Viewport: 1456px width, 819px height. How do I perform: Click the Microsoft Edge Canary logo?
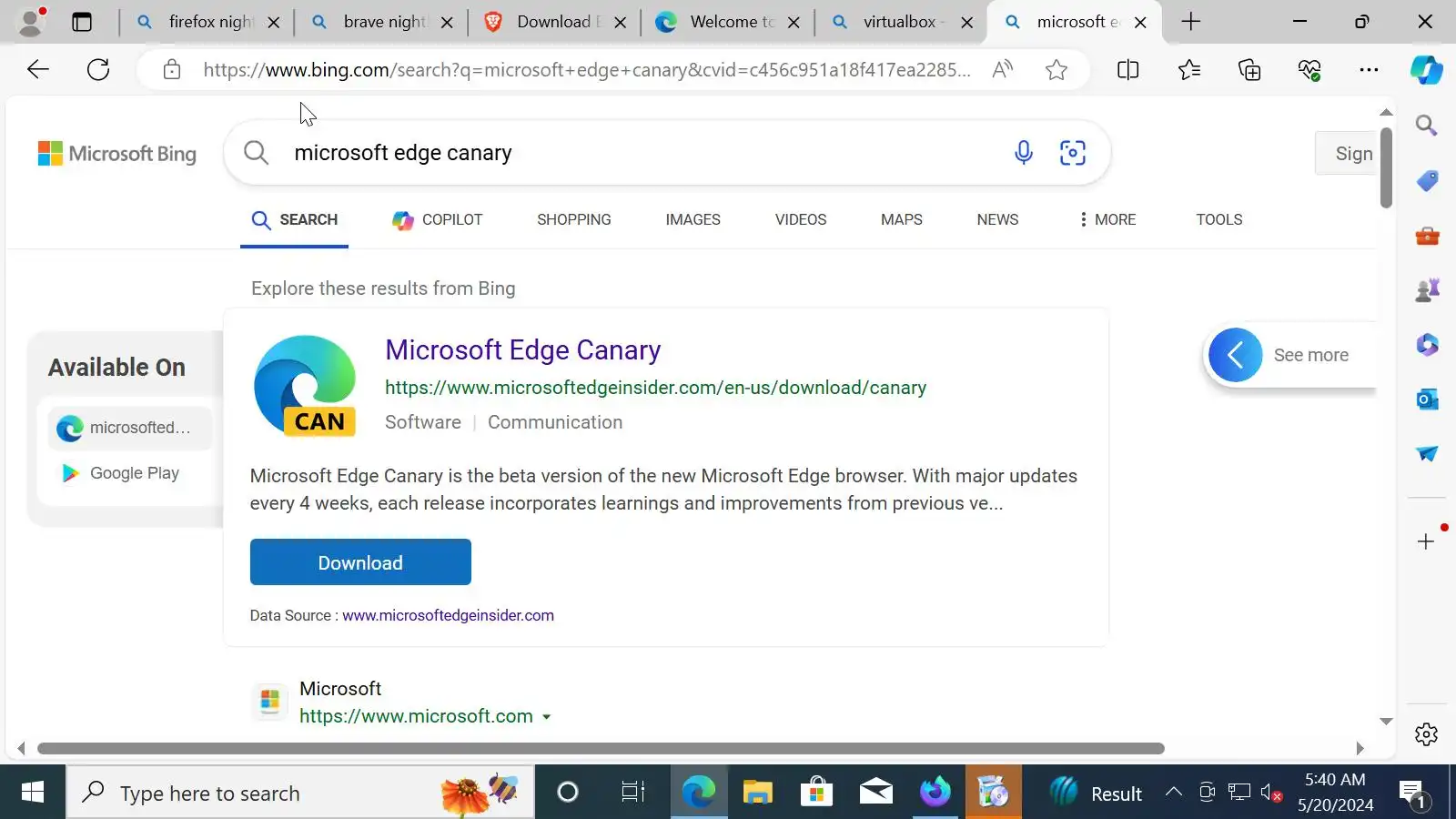click(305, 386)
